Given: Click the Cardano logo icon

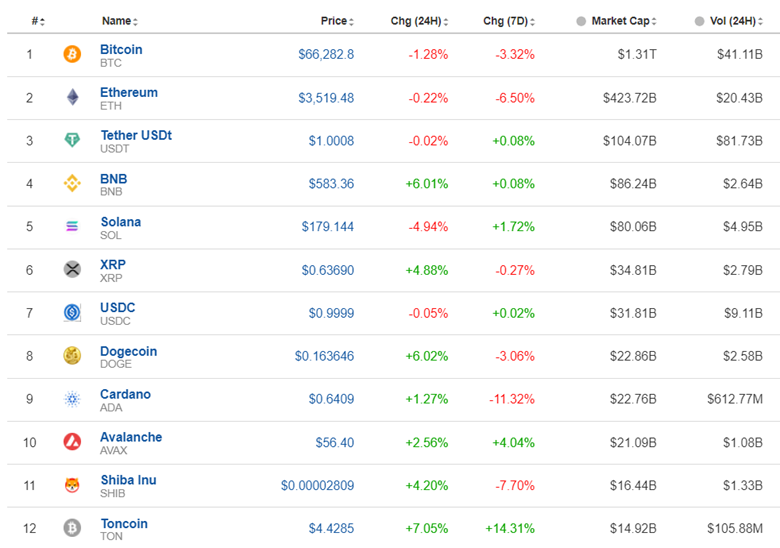Looking at the screenshot, I should click(72, 398).
